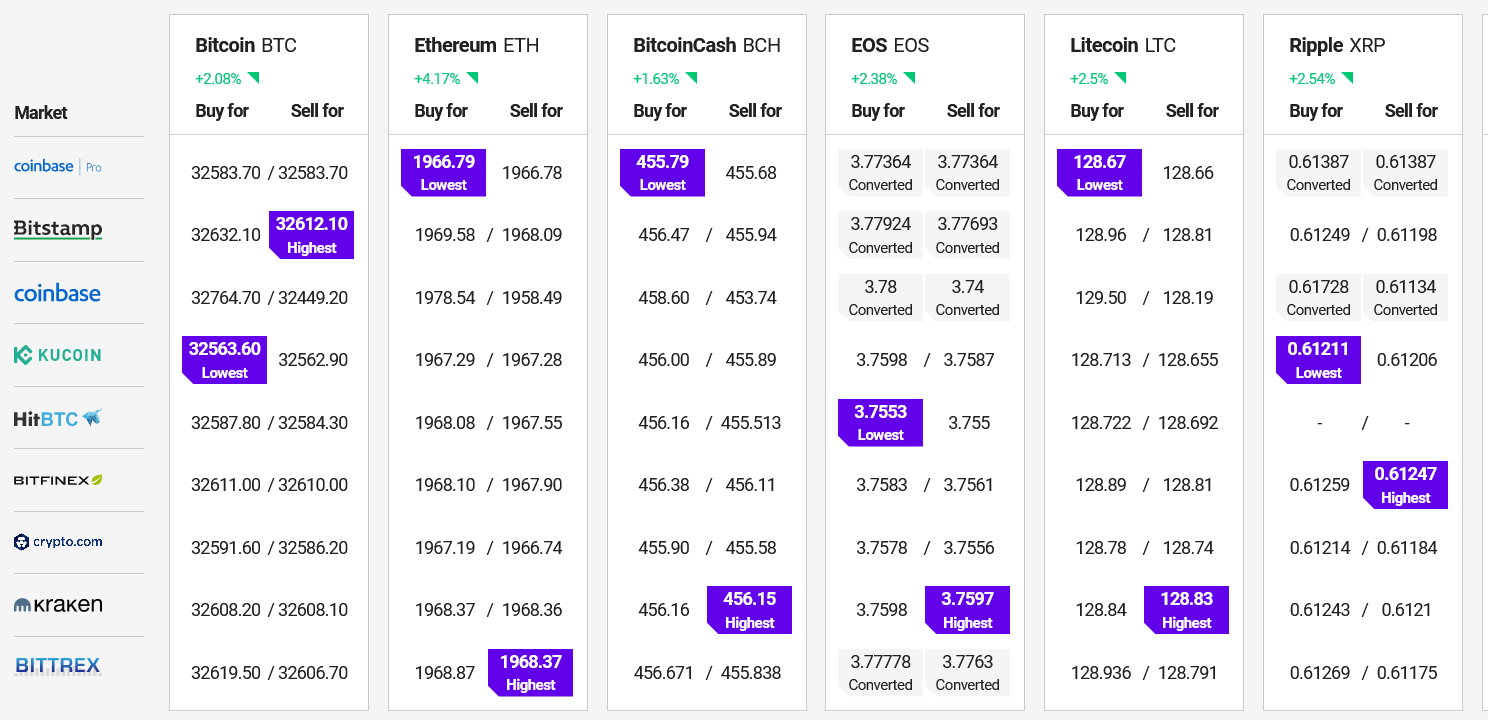The height and width of the screenshot is (720, 1488).
Task: Click the green trend arrow beside Bitcoin +2.08%
Action: click(x=254, y=78)
